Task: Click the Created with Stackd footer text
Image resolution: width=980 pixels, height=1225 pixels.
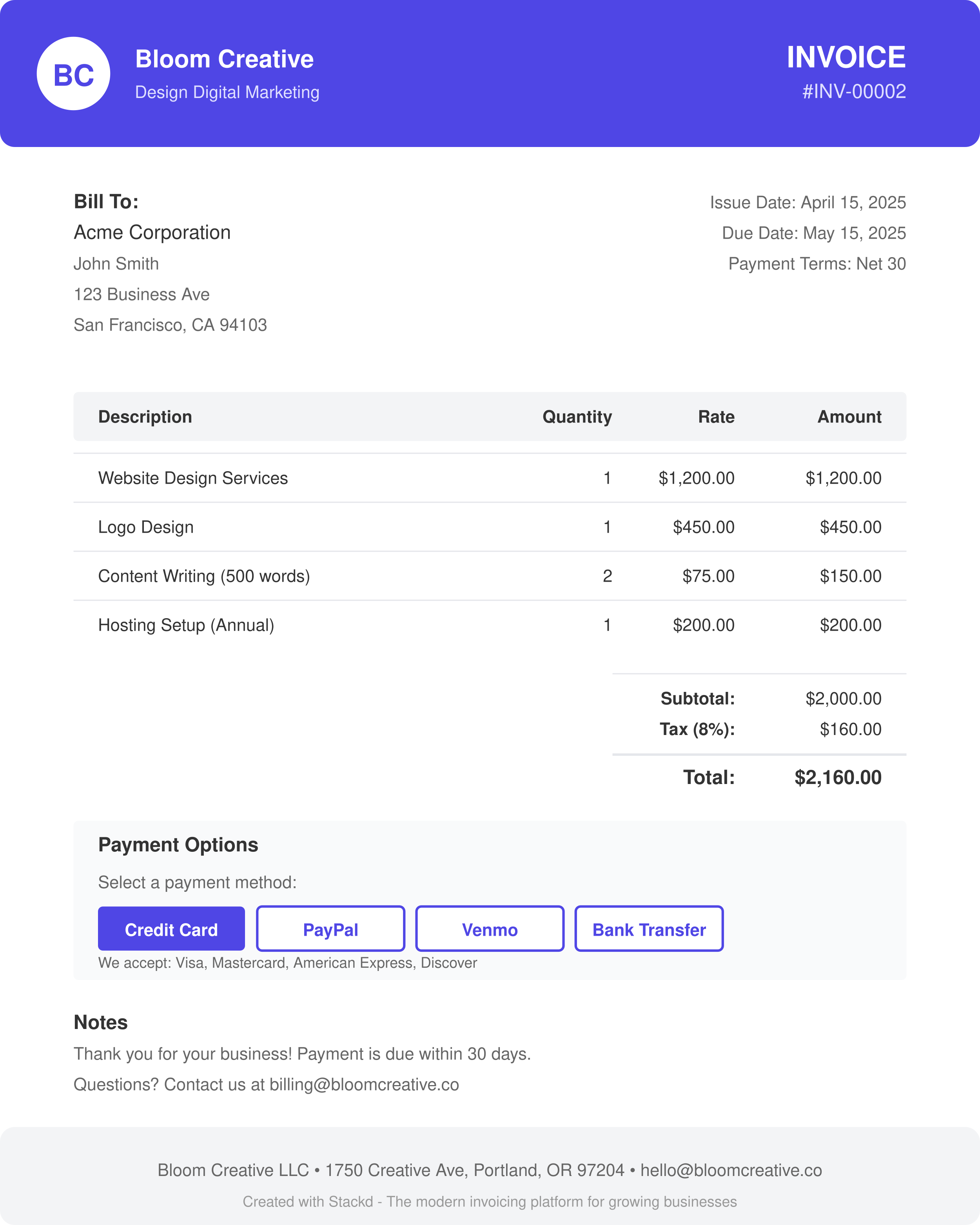Action: [x=490, y=1202]
